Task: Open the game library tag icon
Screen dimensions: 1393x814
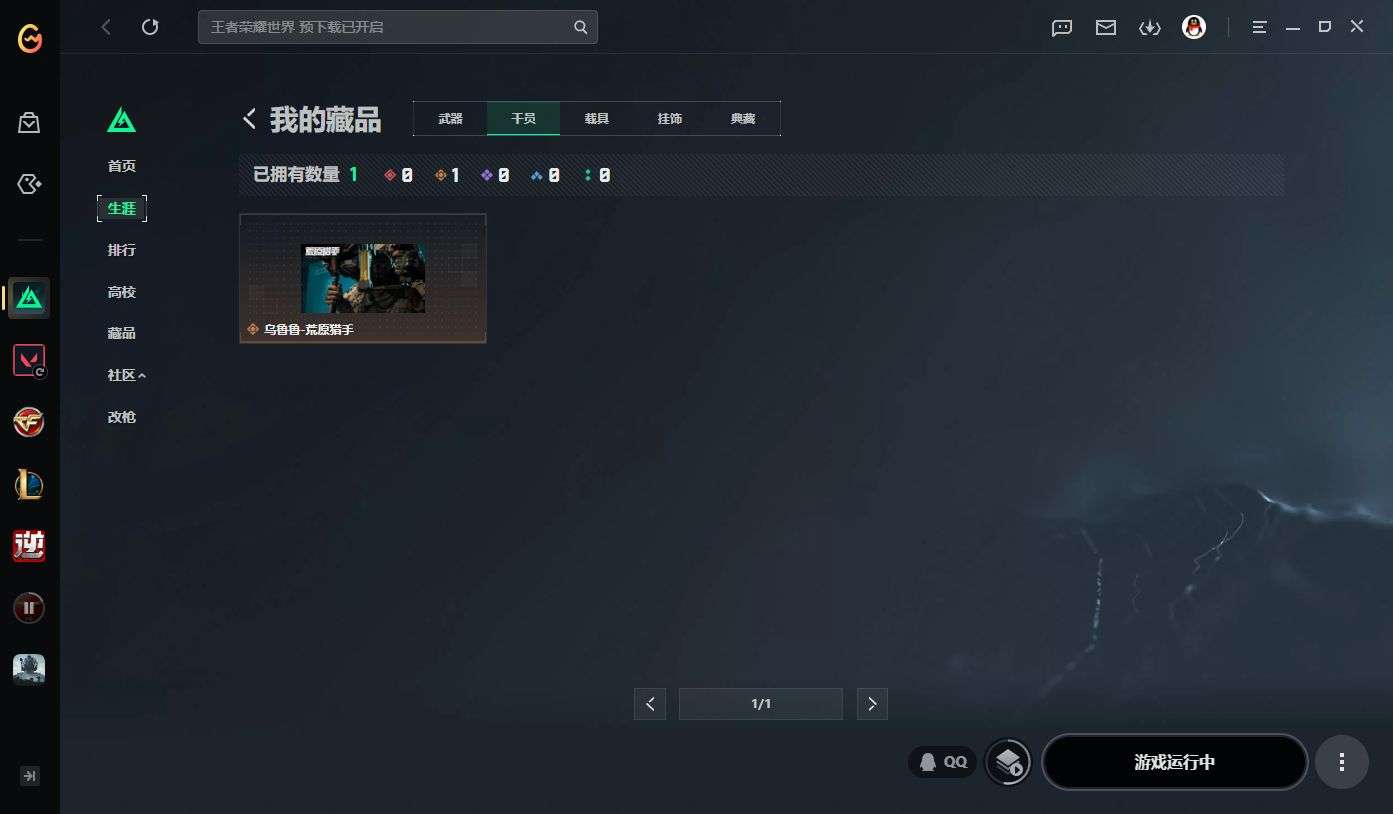Action: [x=29, y=184]
